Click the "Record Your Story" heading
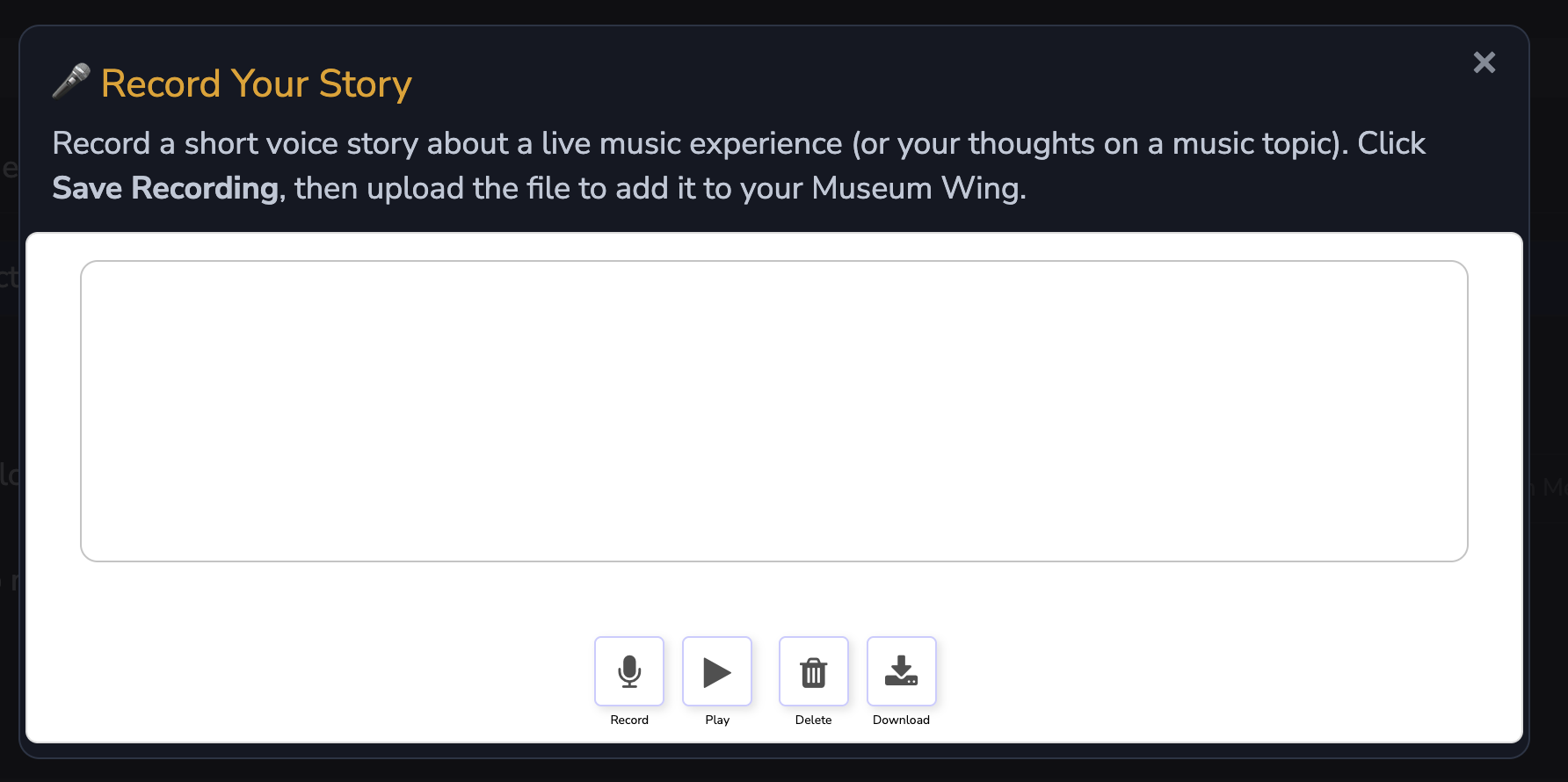The height and width of the screenshot is (782, 1568). (256, 84)
